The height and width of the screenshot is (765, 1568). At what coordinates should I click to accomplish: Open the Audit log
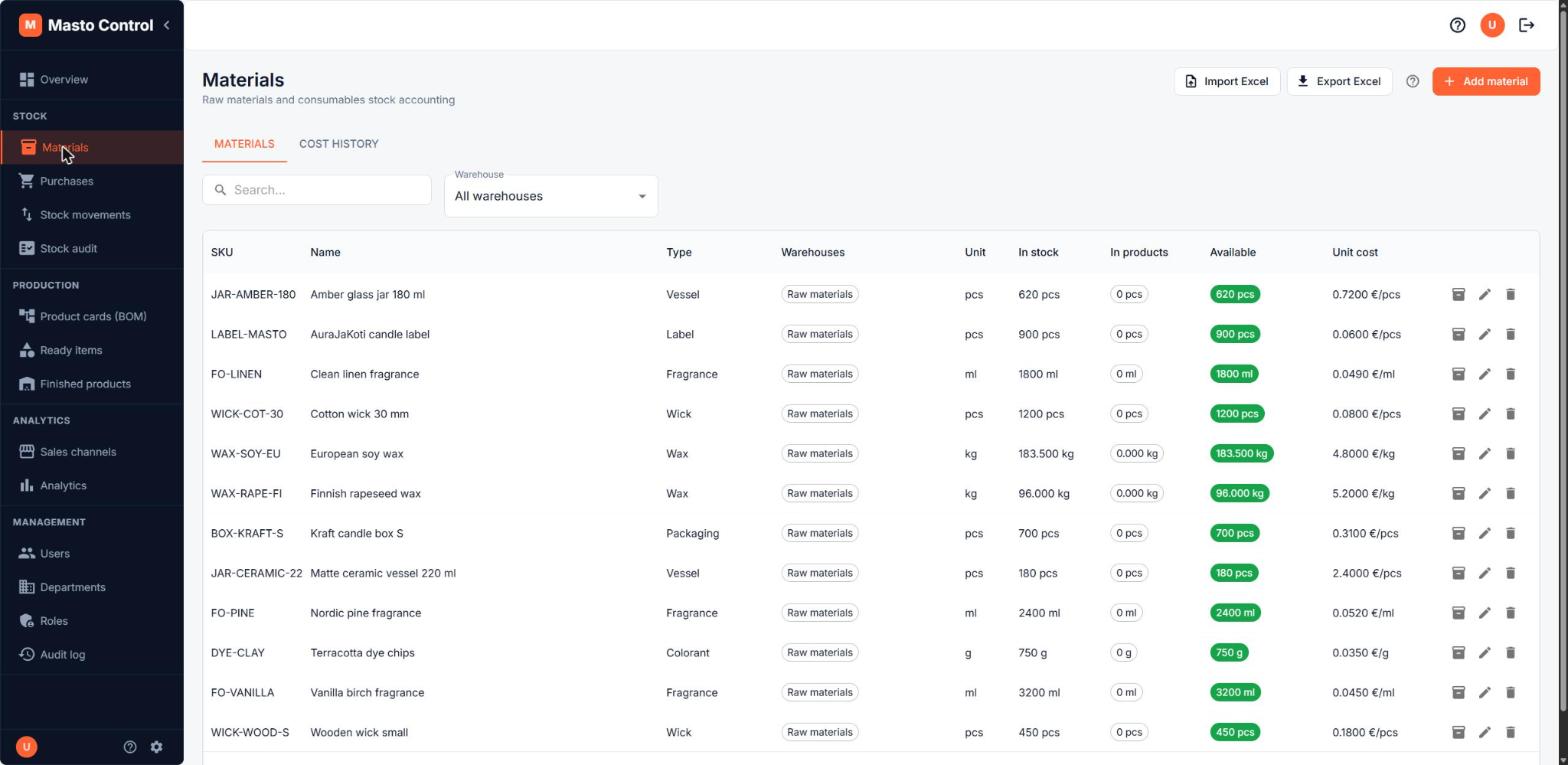(x=91, y=655)
